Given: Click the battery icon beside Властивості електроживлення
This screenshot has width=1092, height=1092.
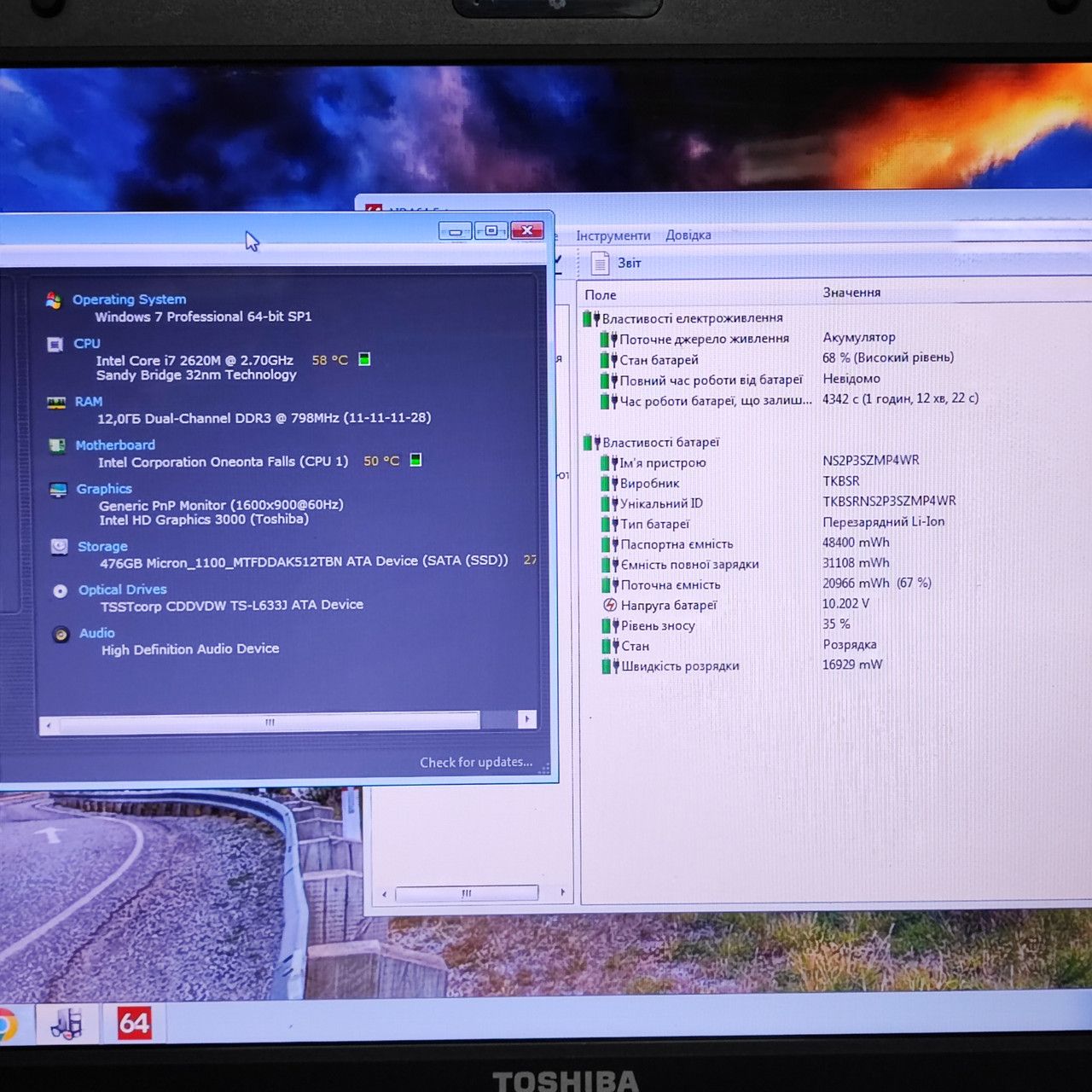Looking at the screenshot, I should pos(591,318).
